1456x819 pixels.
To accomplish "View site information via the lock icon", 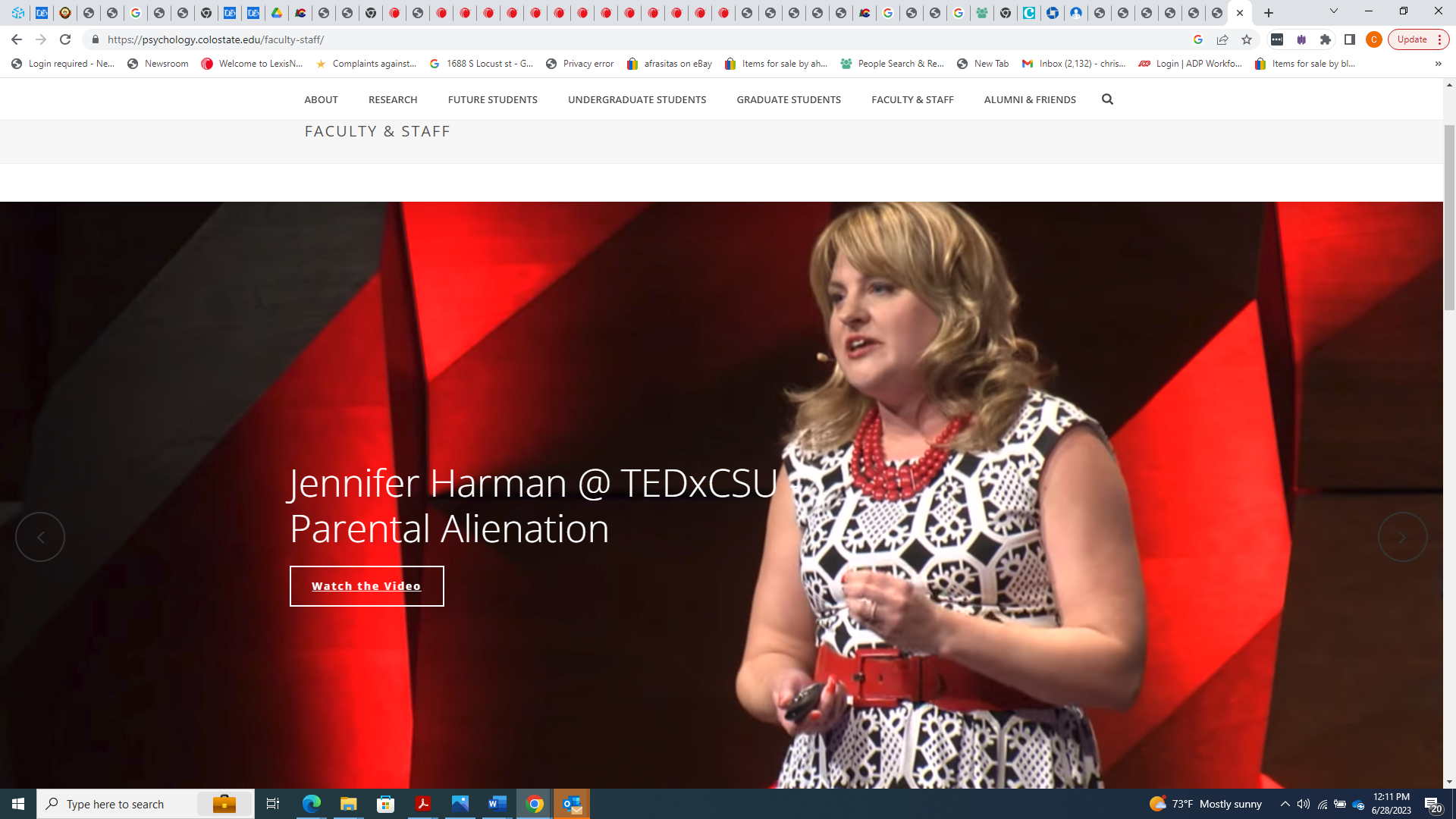I will tap(96, 39).
